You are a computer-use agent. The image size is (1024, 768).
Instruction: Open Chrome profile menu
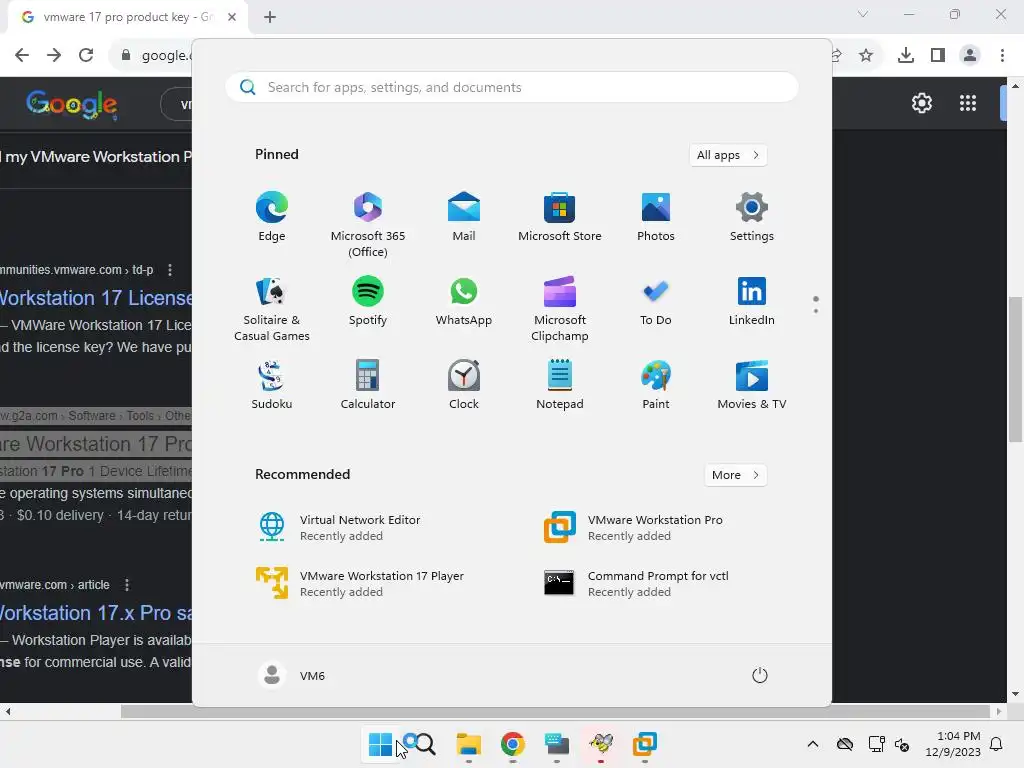click(x=970, y=55)
